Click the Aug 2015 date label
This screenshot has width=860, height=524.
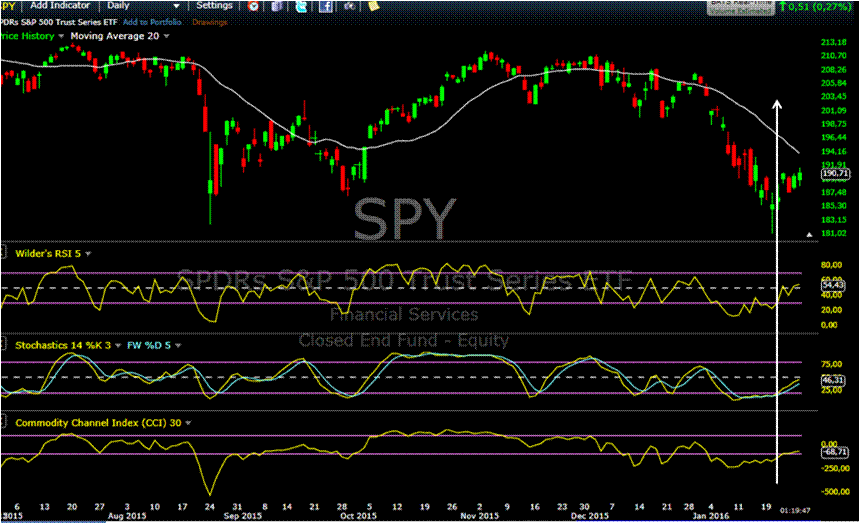(127, 516)
